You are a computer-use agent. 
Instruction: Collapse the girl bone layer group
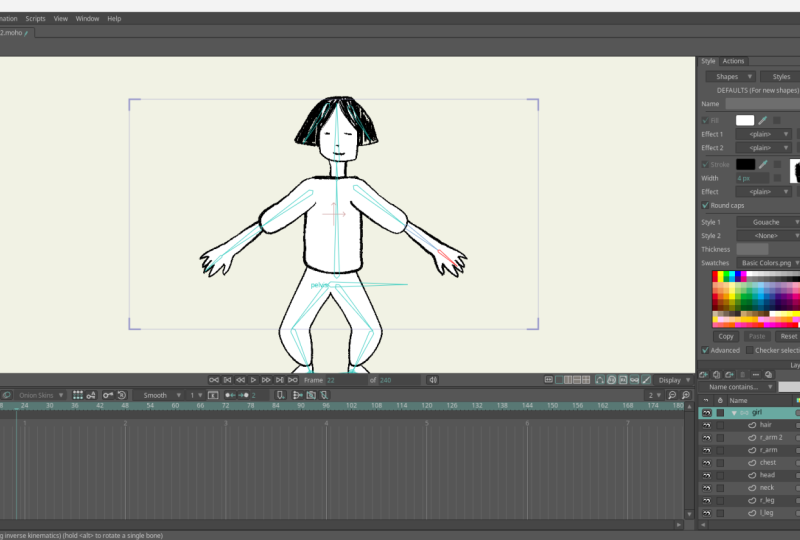pyautogui.click(x=734, y=412)
